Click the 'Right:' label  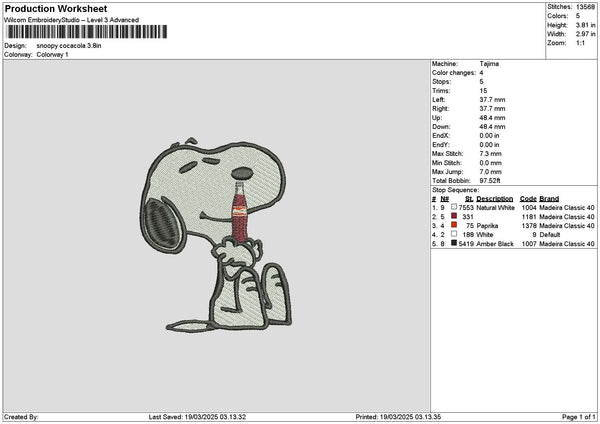point(440,109)
